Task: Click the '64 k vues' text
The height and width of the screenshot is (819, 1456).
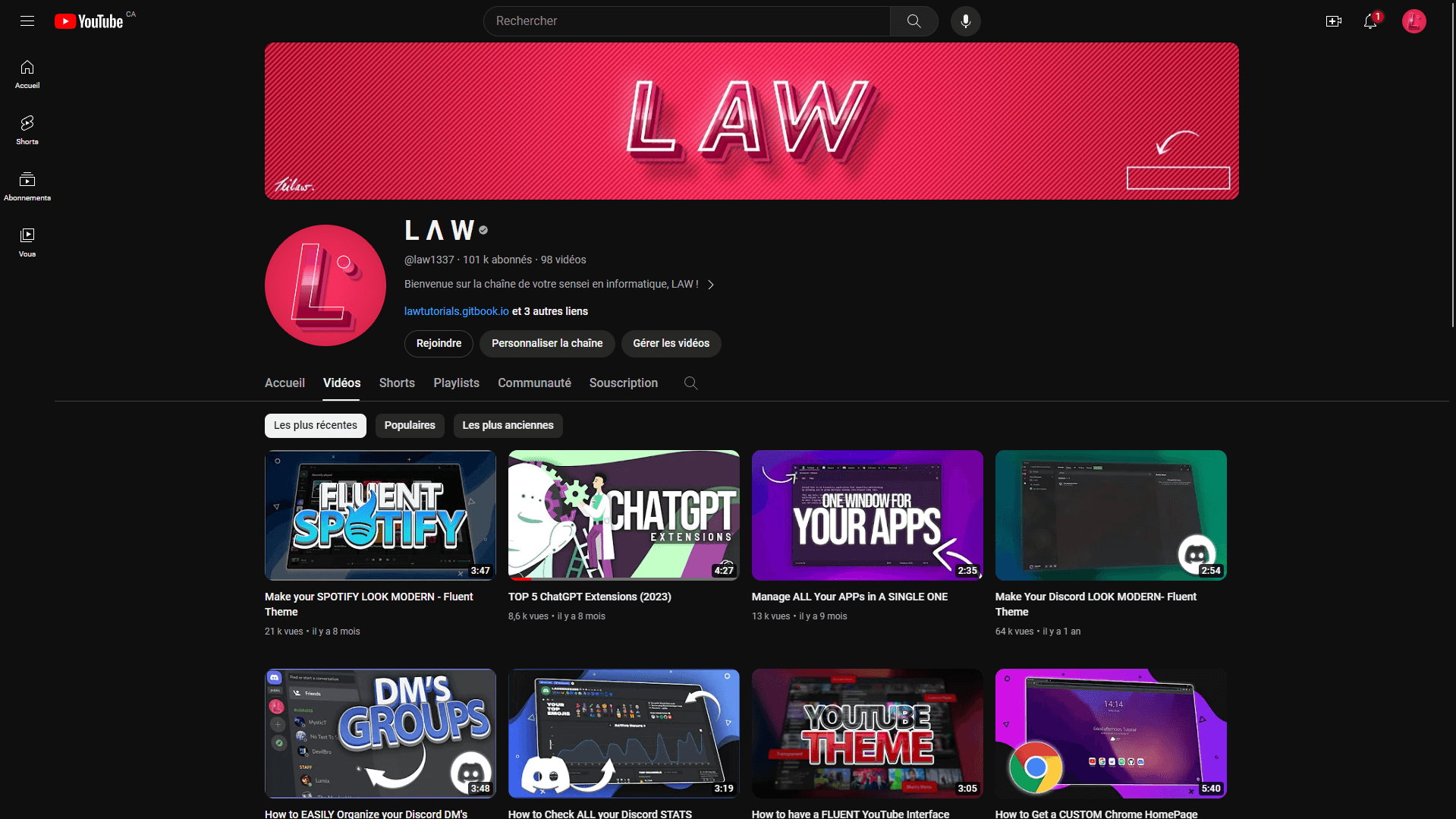Action: pyautogui.click(x=1014, y=632)
